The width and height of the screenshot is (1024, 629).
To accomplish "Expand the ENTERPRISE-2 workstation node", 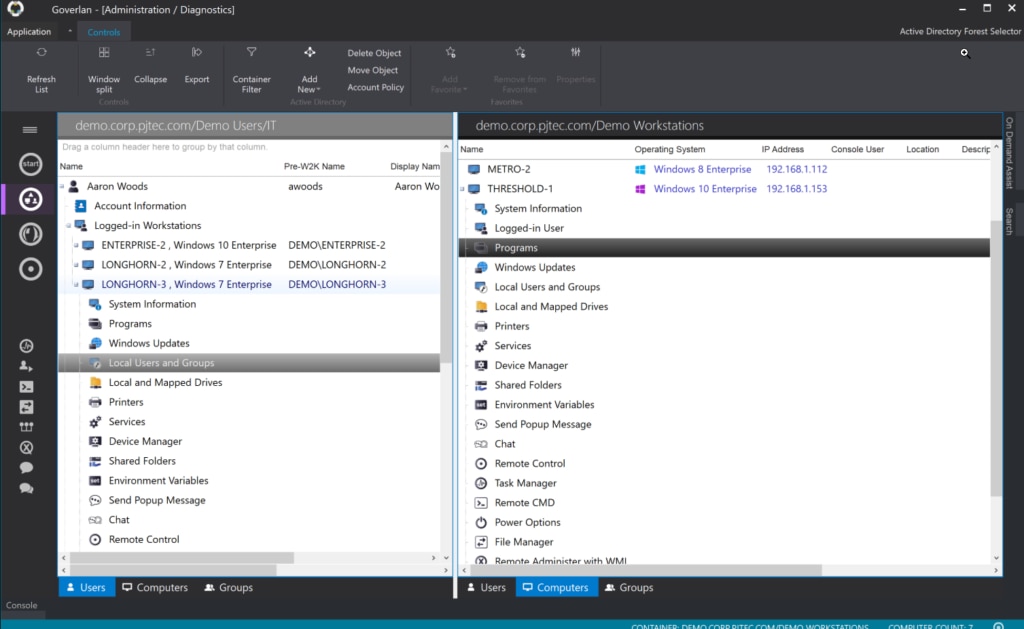I will [x=76, y=246].
